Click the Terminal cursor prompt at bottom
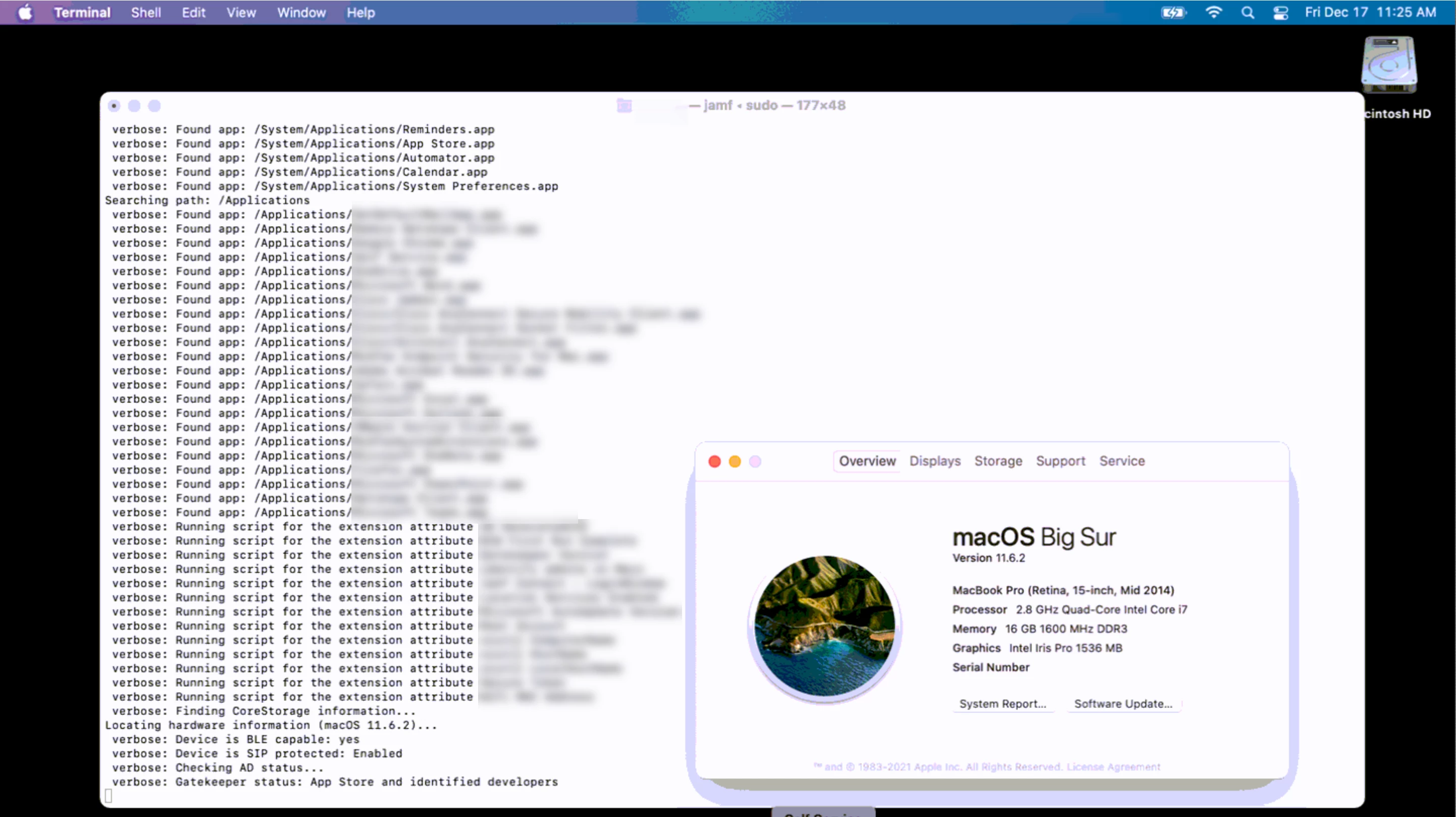The height and width of the screenshot is (817, 1456). coord(109,795)
